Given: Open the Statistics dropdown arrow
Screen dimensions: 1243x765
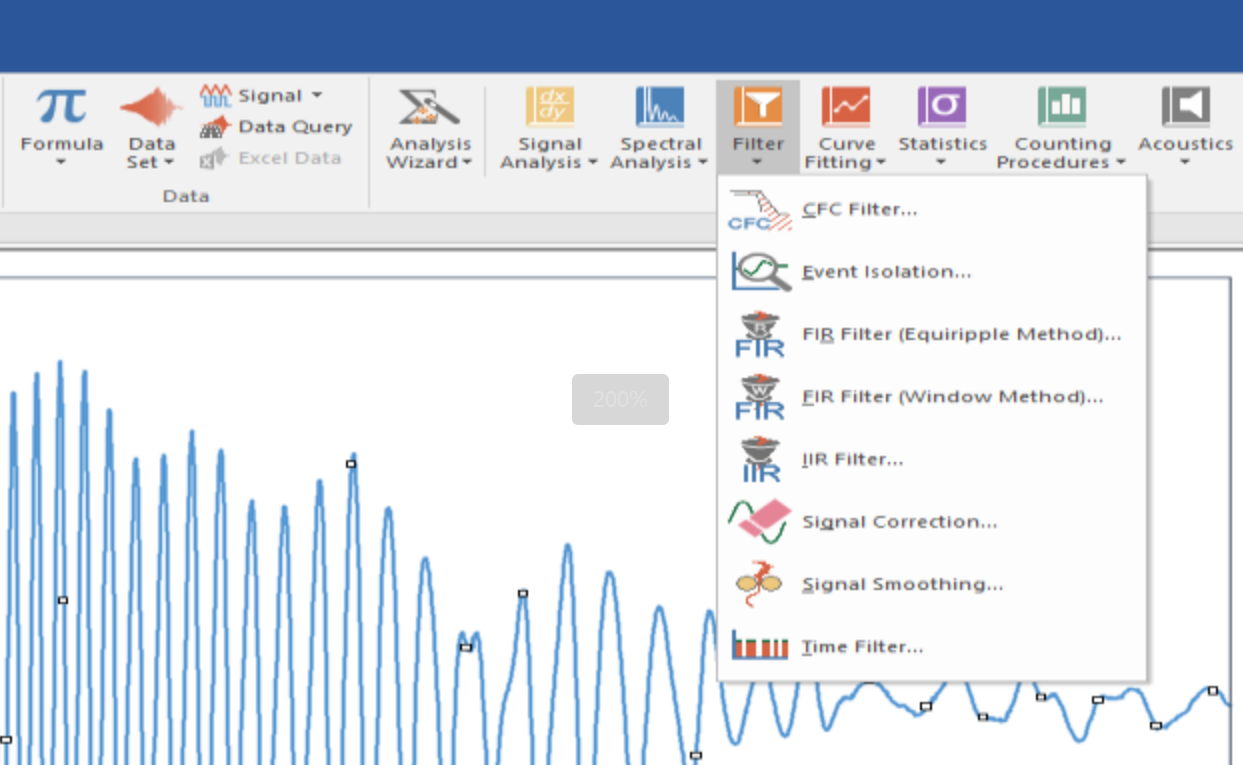Looking at the screenshot, I should 942,162.
